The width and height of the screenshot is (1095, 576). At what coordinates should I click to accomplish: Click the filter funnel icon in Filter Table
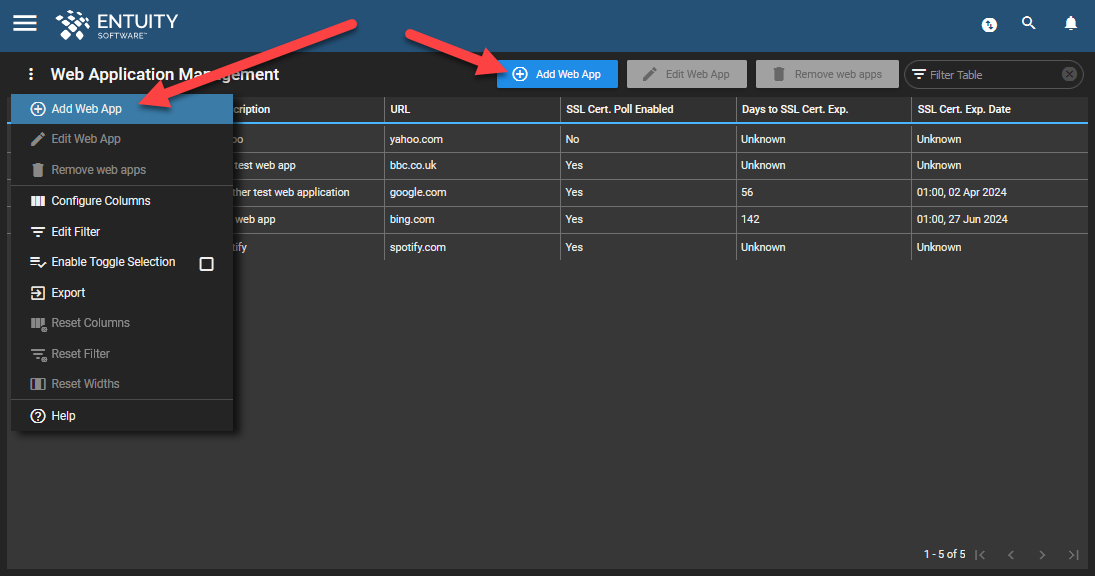[x=919, y=74]
